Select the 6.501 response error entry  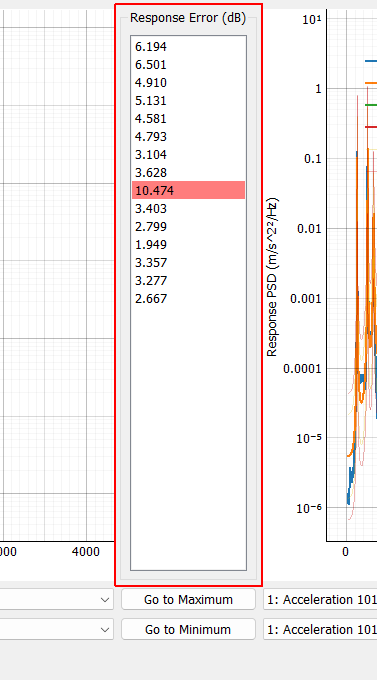(x=188, y=65)
